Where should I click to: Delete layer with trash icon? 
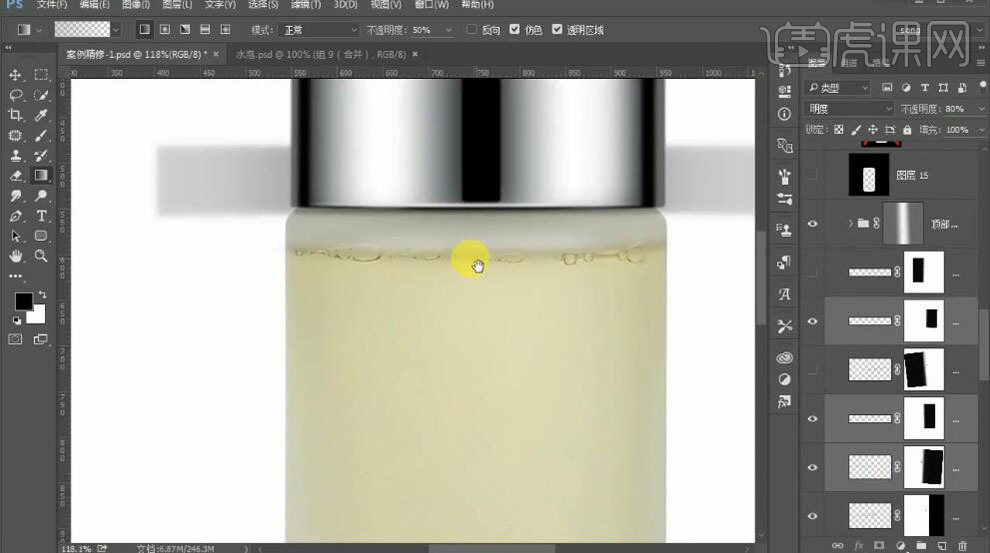962,545
